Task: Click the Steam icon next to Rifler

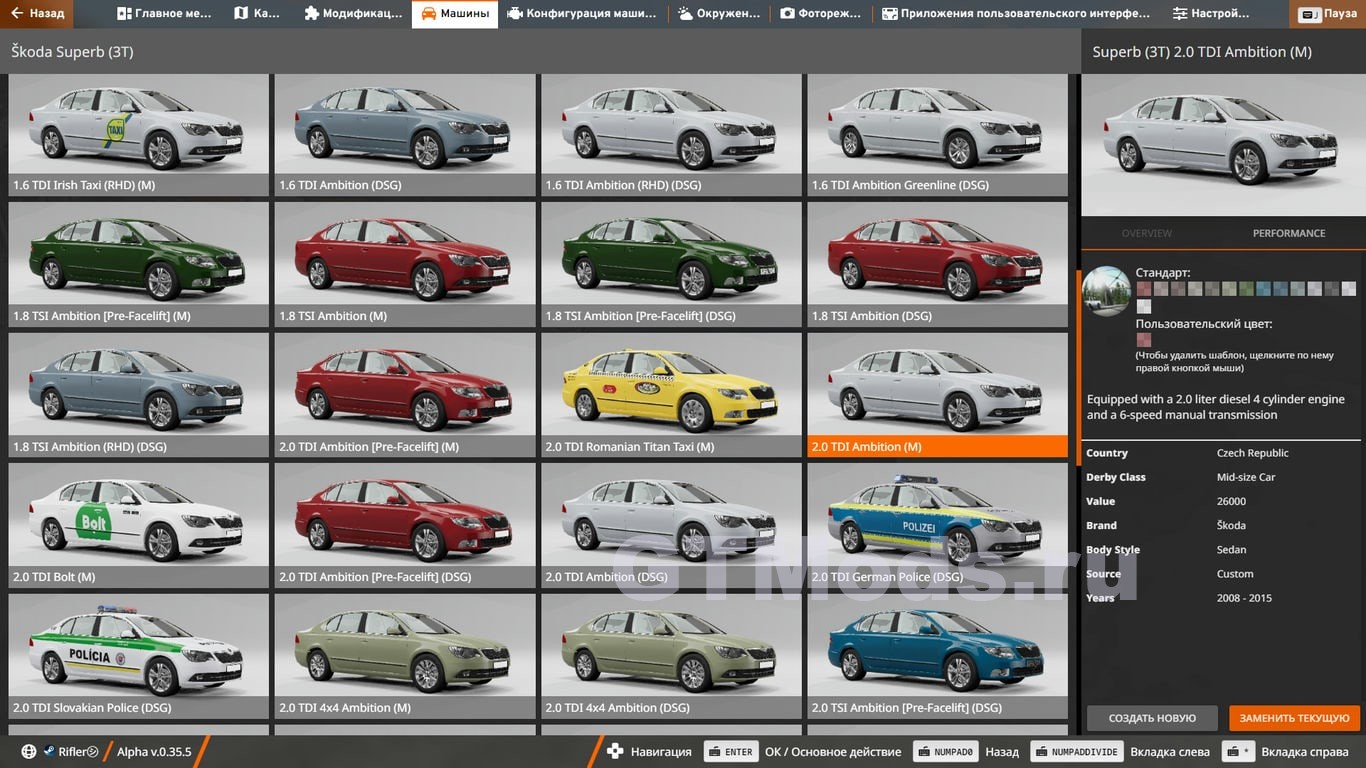Action: tap(48, 752)
